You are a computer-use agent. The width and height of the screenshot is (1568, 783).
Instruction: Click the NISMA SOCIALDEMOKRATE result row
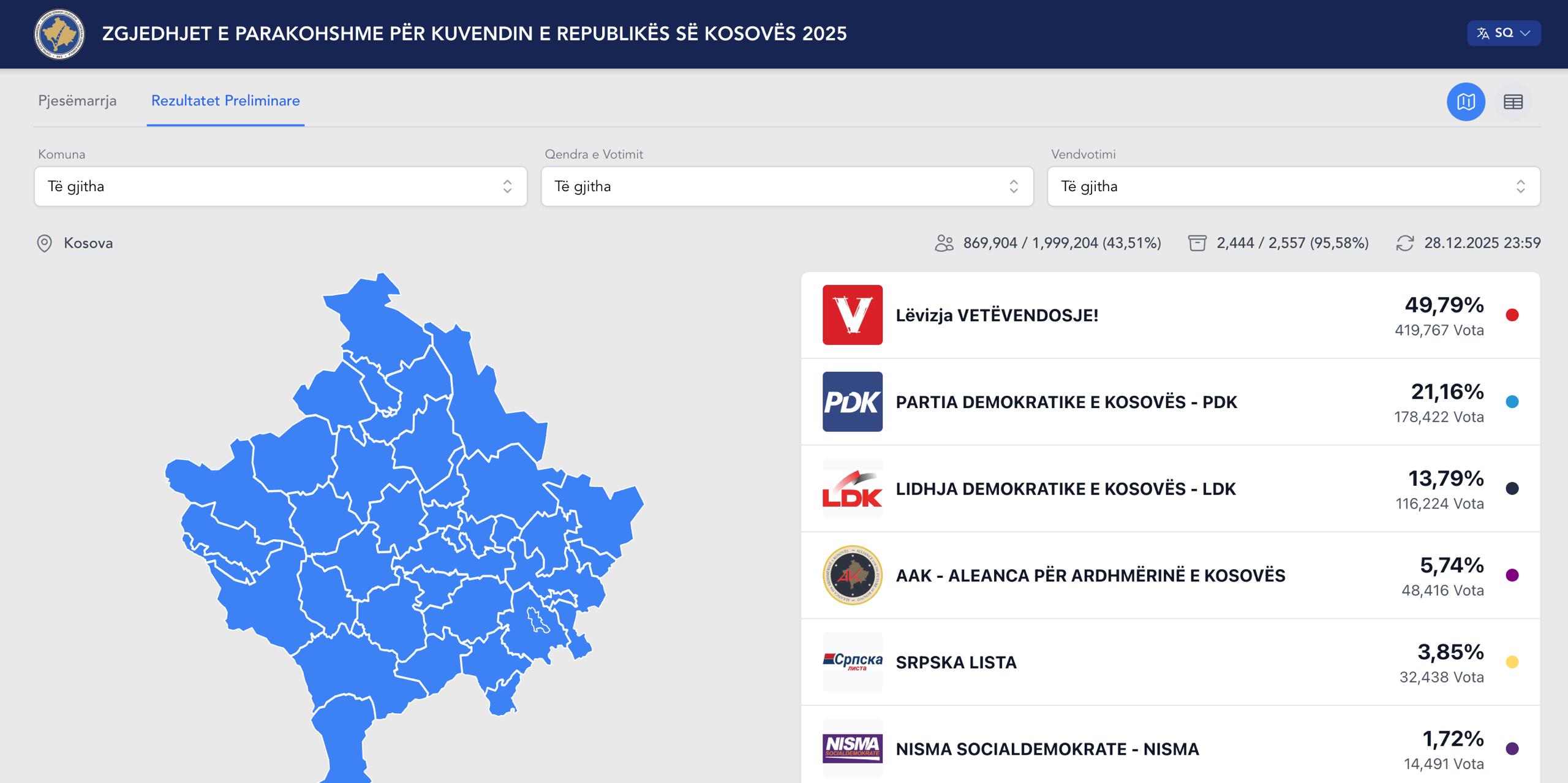tap(1047, 749)
